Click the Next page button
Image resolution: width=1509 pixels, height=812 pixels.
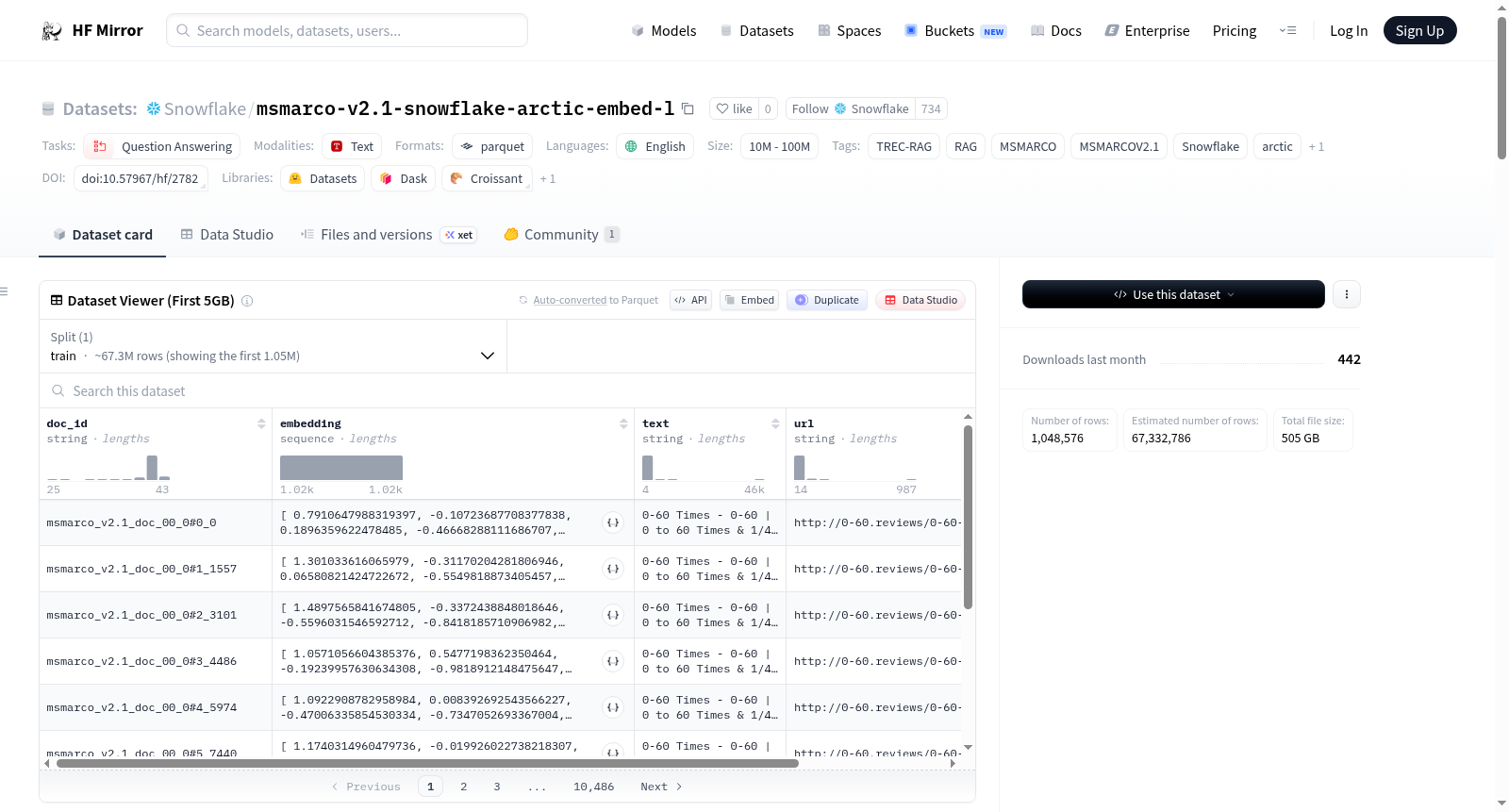(661, 787)
